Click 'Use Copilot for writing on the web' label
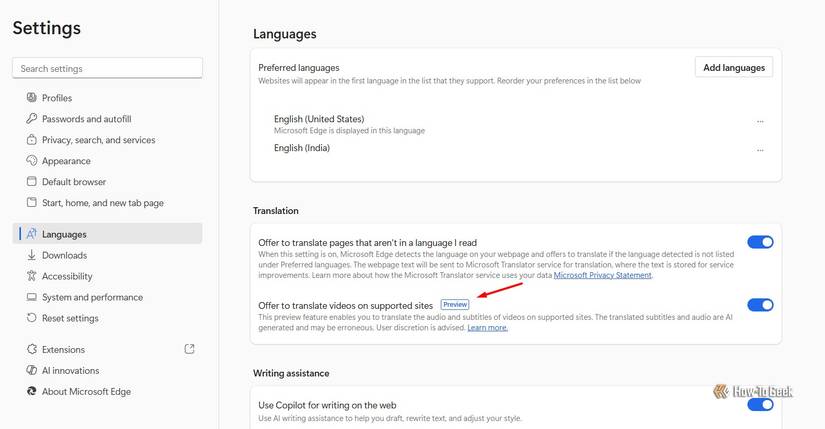This screenshot has width=825, height=429. 327,405
